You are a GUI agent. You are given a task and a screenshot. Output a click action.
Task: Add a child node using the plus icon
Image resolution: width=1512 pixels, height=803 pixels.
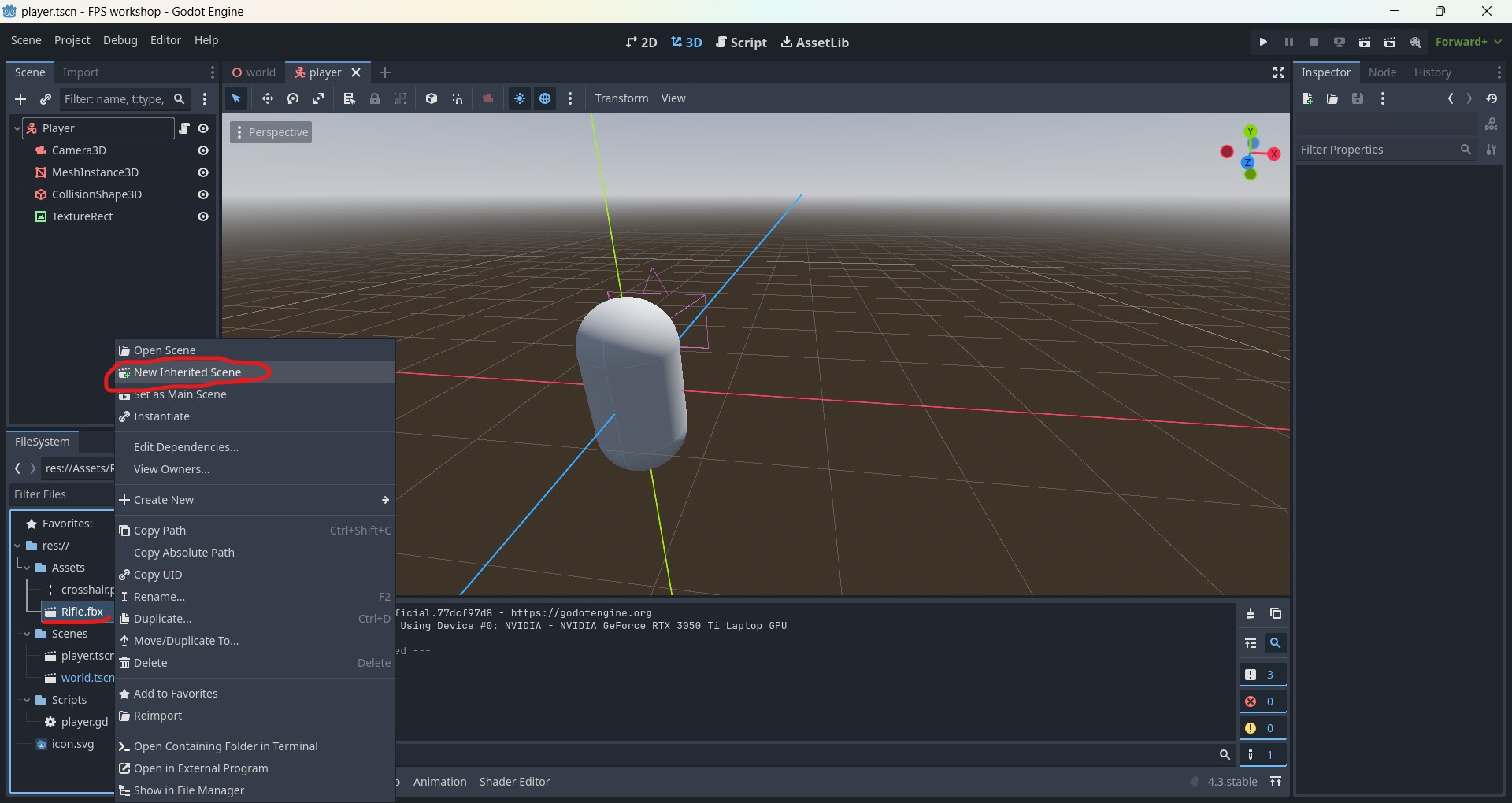point(20,99)
